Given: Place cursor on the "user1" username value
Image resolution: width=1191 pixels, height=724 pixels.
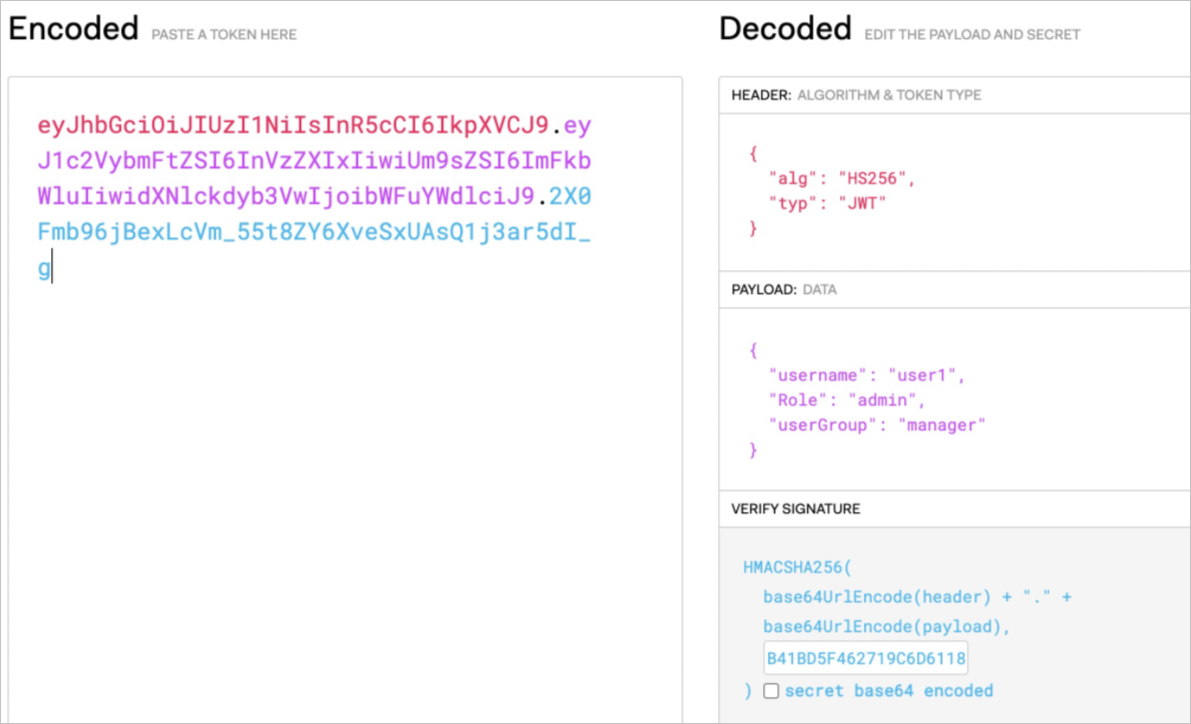Looking at the screenshot, I should pyautogui.click(x=927, y=375).
